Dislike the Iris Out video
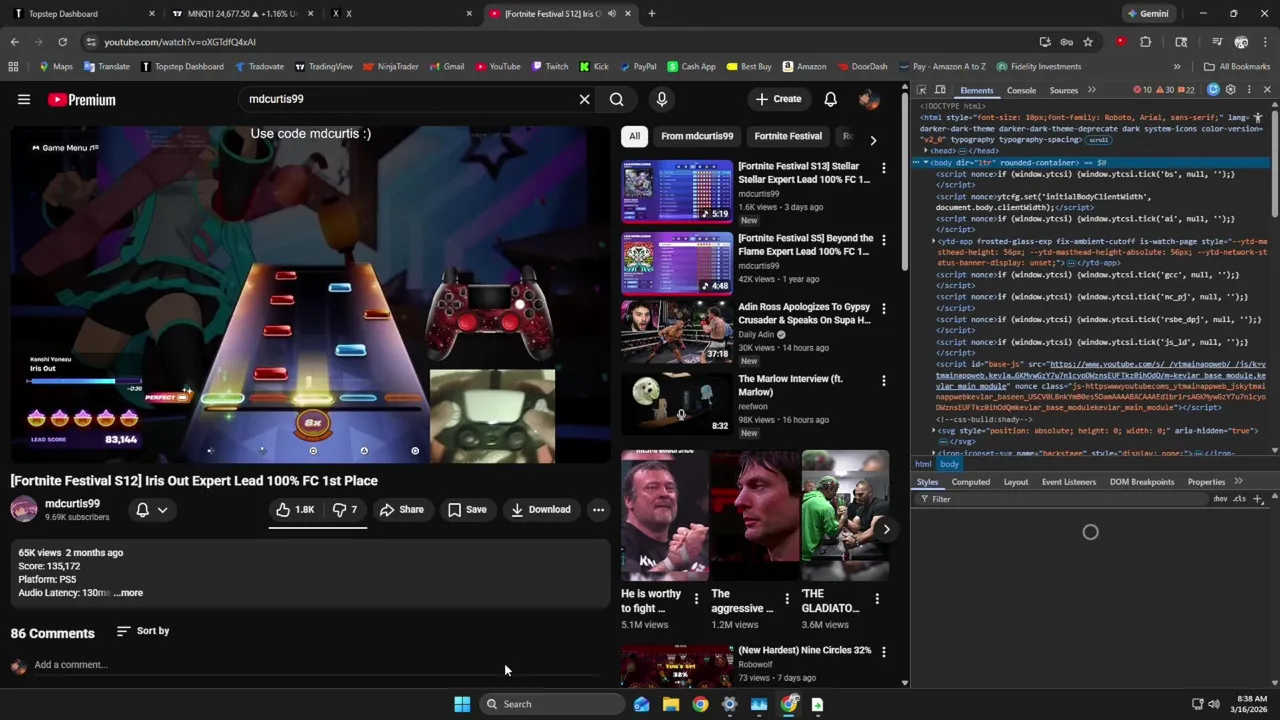The image size is (1280, 720). click(344, 509)
